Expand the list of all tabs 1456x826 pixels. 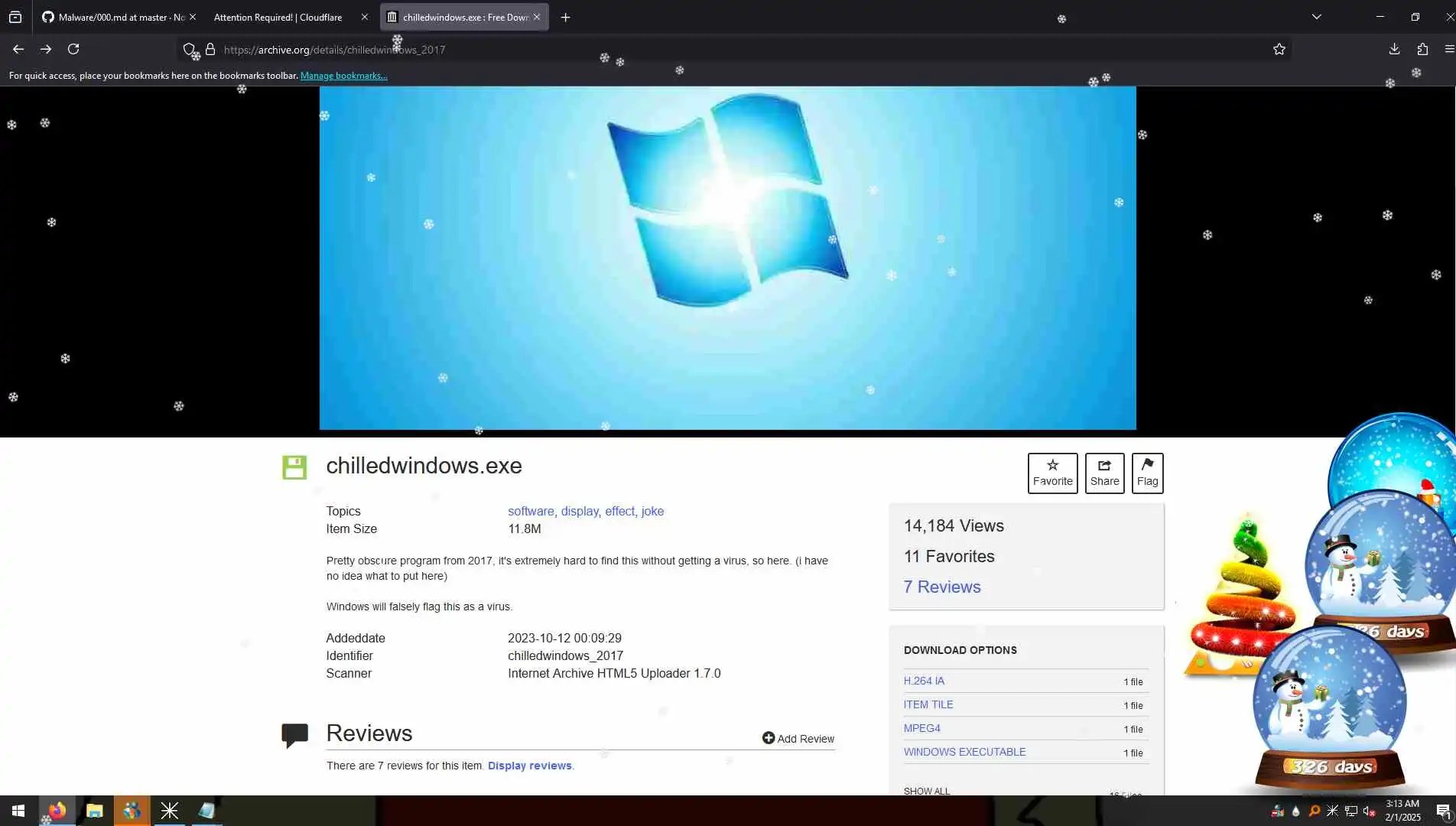pyautogui.click(x=1317, y=17)
